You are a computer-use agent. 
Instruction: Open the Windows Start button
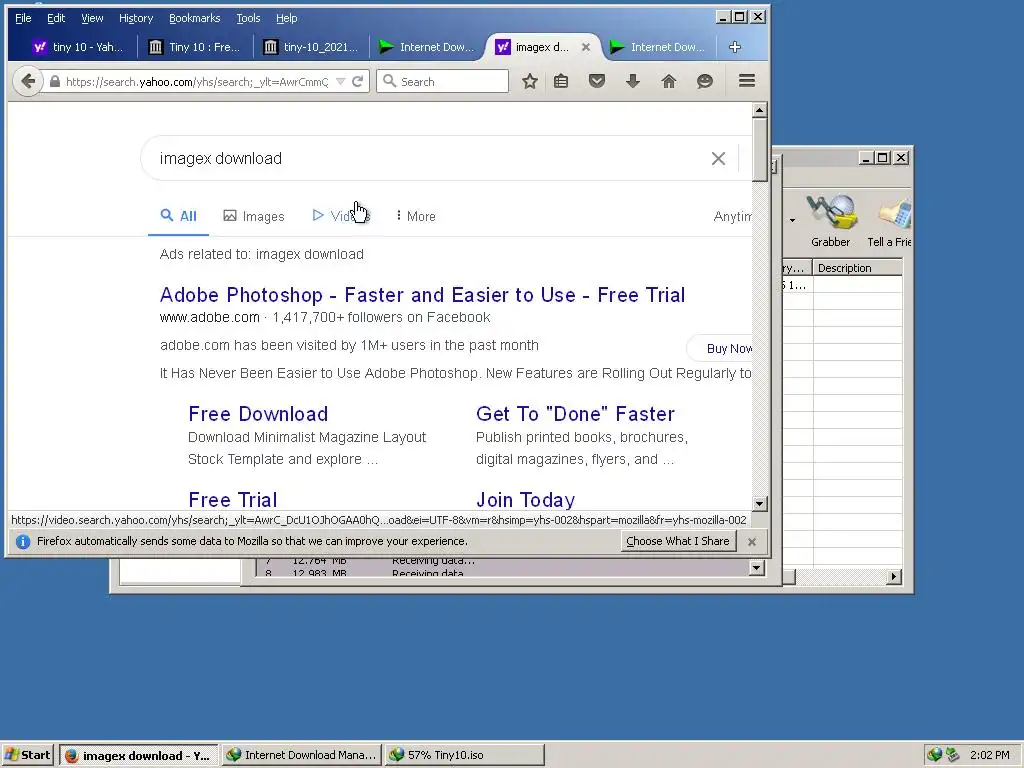pos(28,756)
